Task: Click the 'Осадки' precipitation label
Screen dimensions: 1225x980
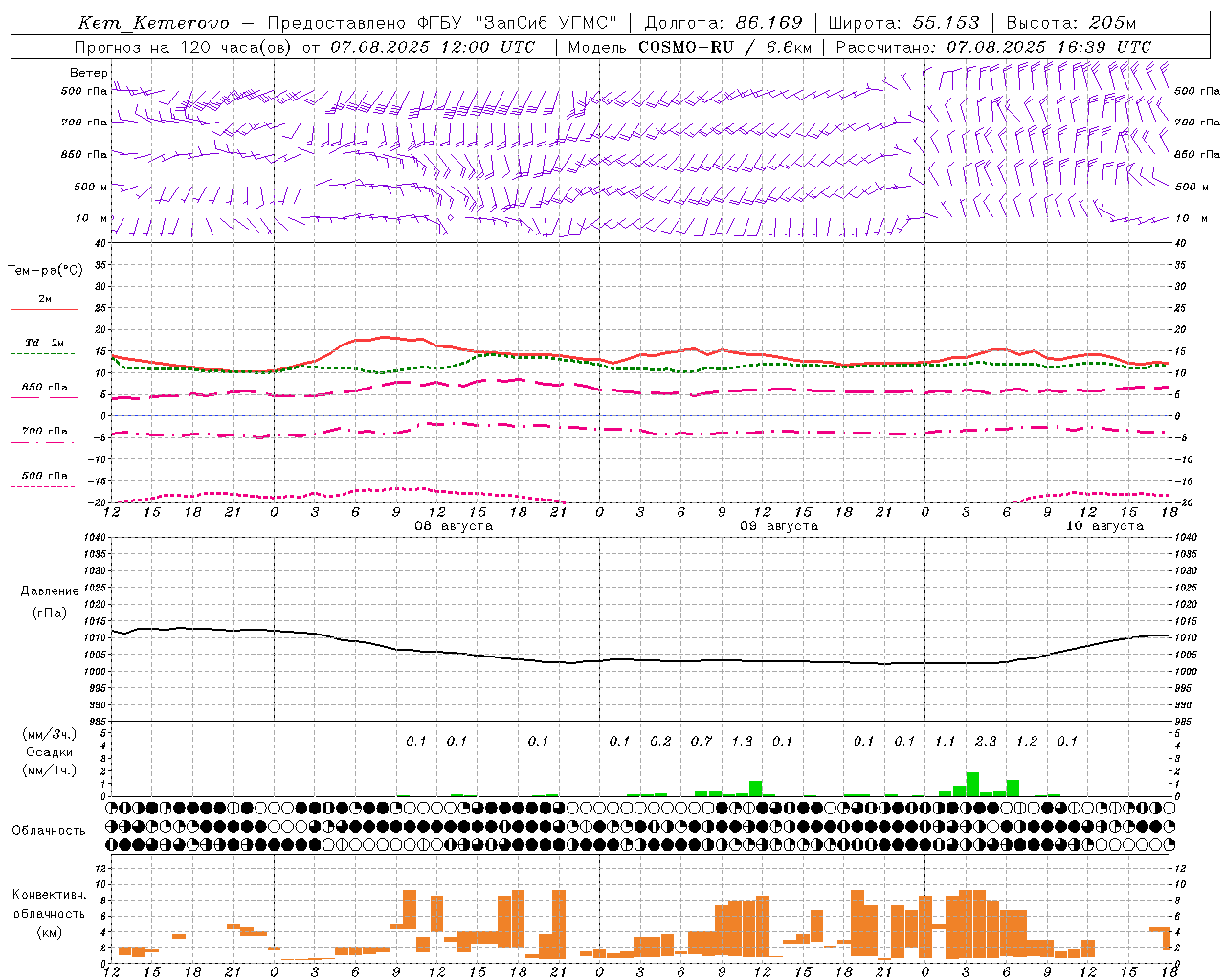Action: [49, 753]
